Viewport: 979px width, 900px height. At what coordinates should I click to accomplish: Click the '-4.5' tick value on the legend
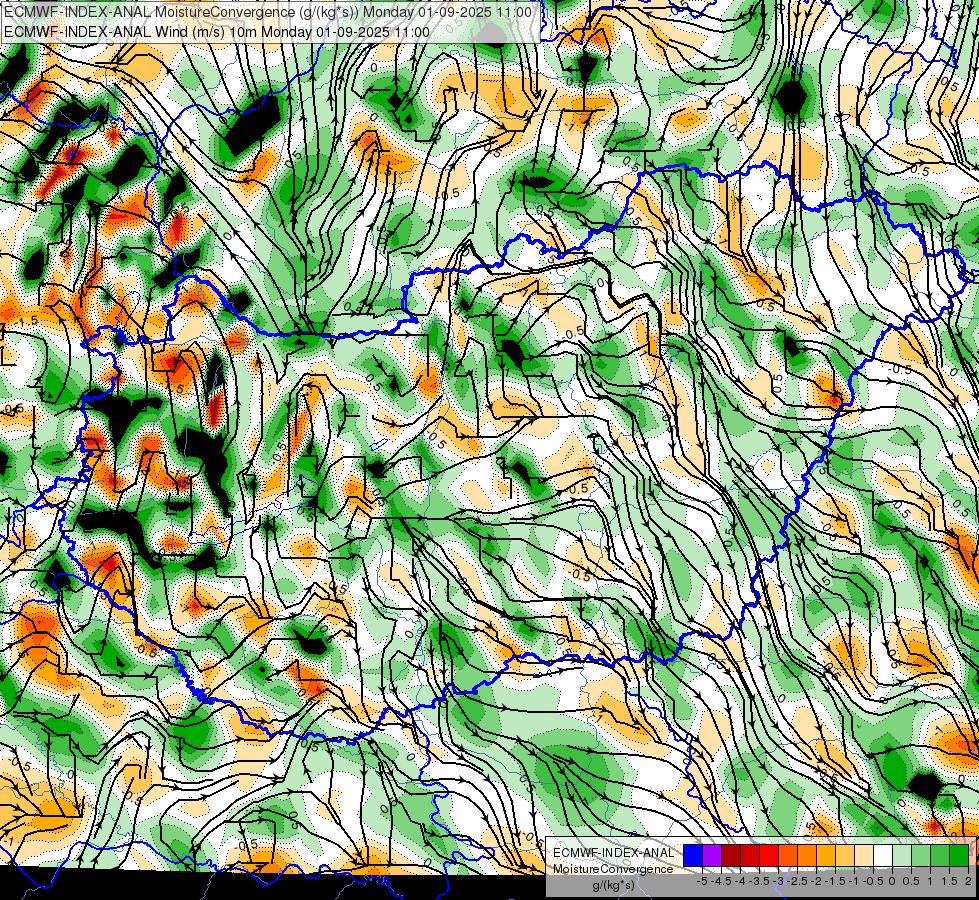click(721, 881)
